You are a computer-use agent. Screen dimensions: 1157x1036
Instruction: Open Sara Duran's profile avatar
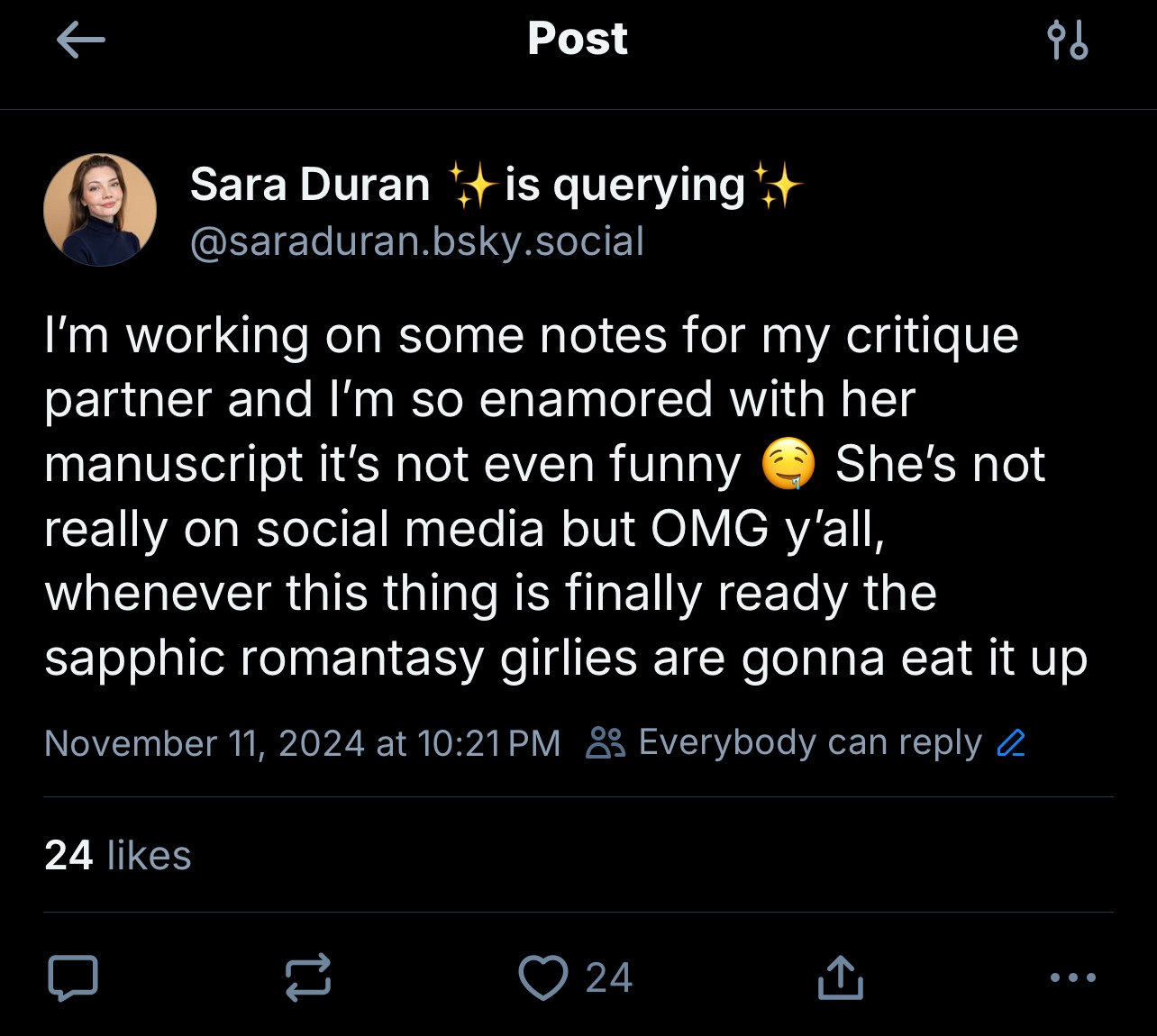click(100, 210)
